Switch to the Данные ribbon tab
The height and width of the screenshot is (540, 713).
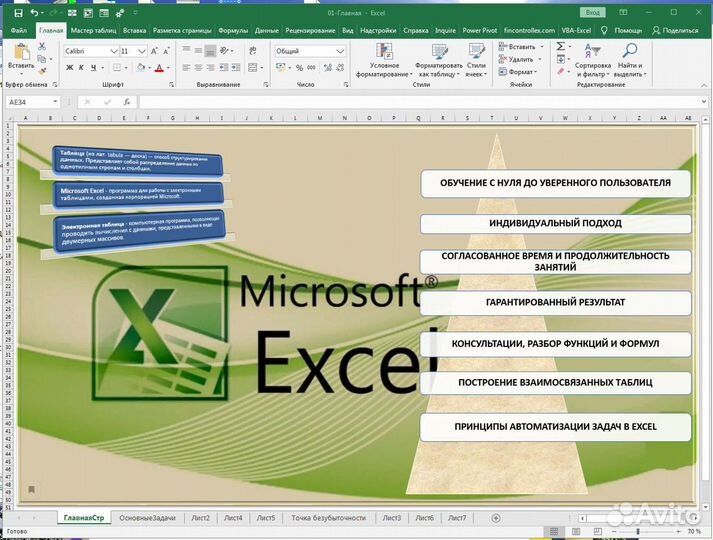(x=266, y=30)
